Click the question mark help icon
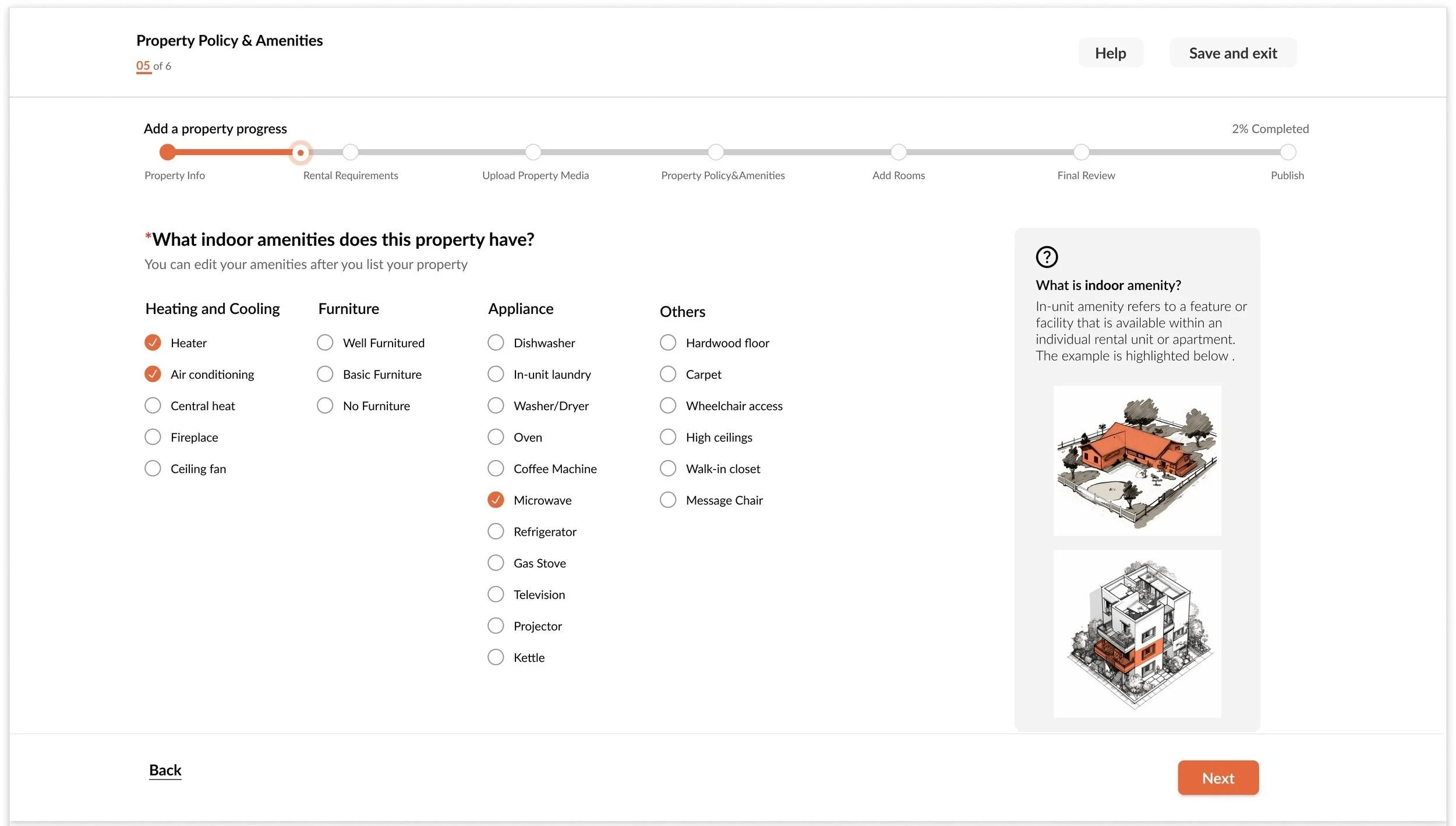The width and height of the screenshot is (1456, 826). click(x=1047, y=257)
